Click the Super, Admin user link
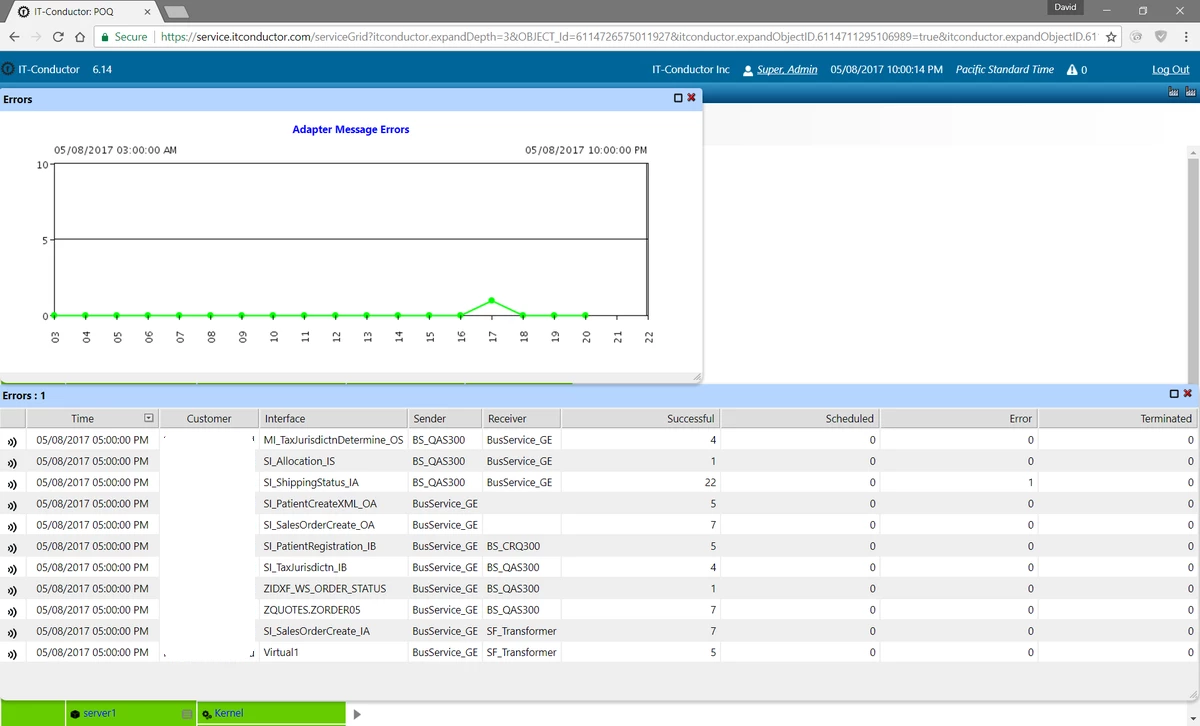The height and width of the screenshot is (726, 1200). tap(787, 70)
